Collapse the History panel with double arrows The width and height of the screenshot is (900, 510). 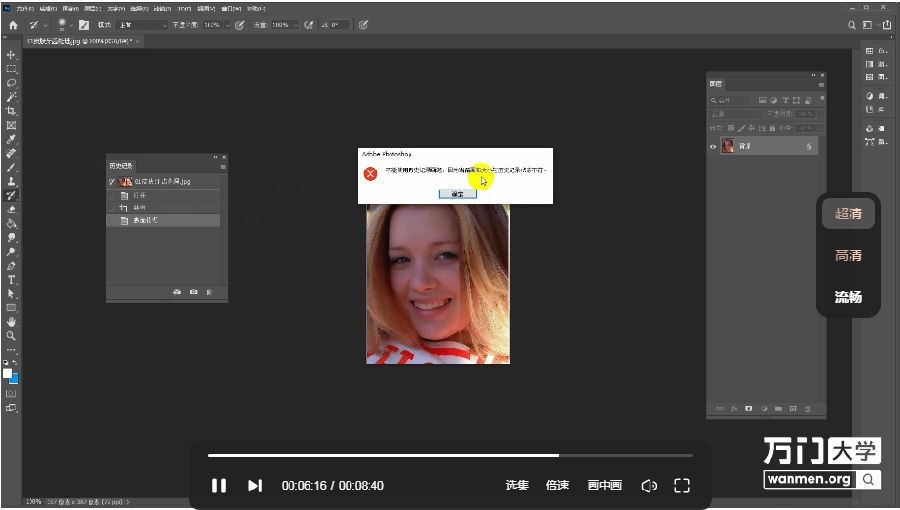coord(215,157)
